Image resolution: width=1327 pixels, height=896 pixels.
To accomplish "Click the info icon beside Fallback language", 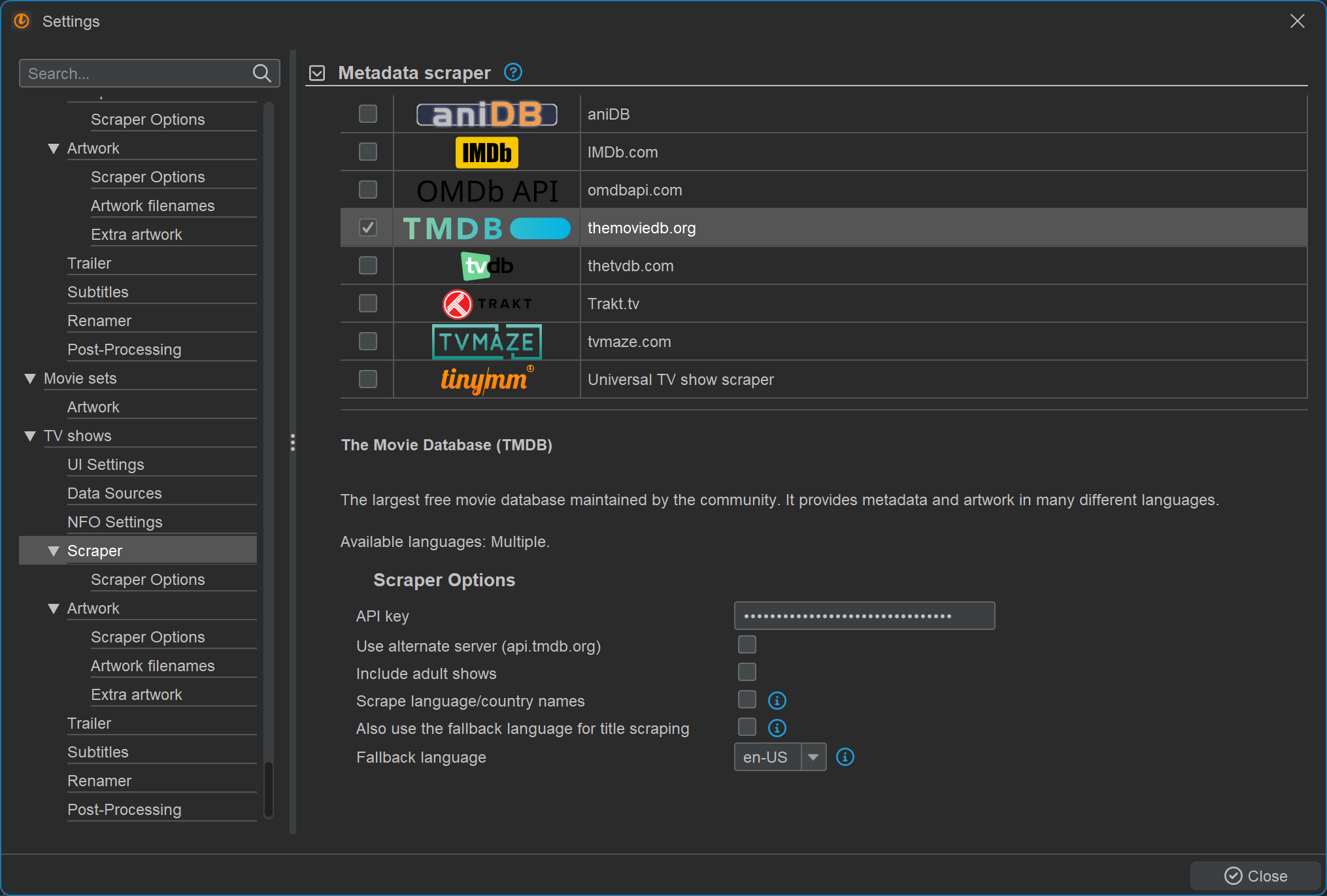I will click(x=845, y=757).
